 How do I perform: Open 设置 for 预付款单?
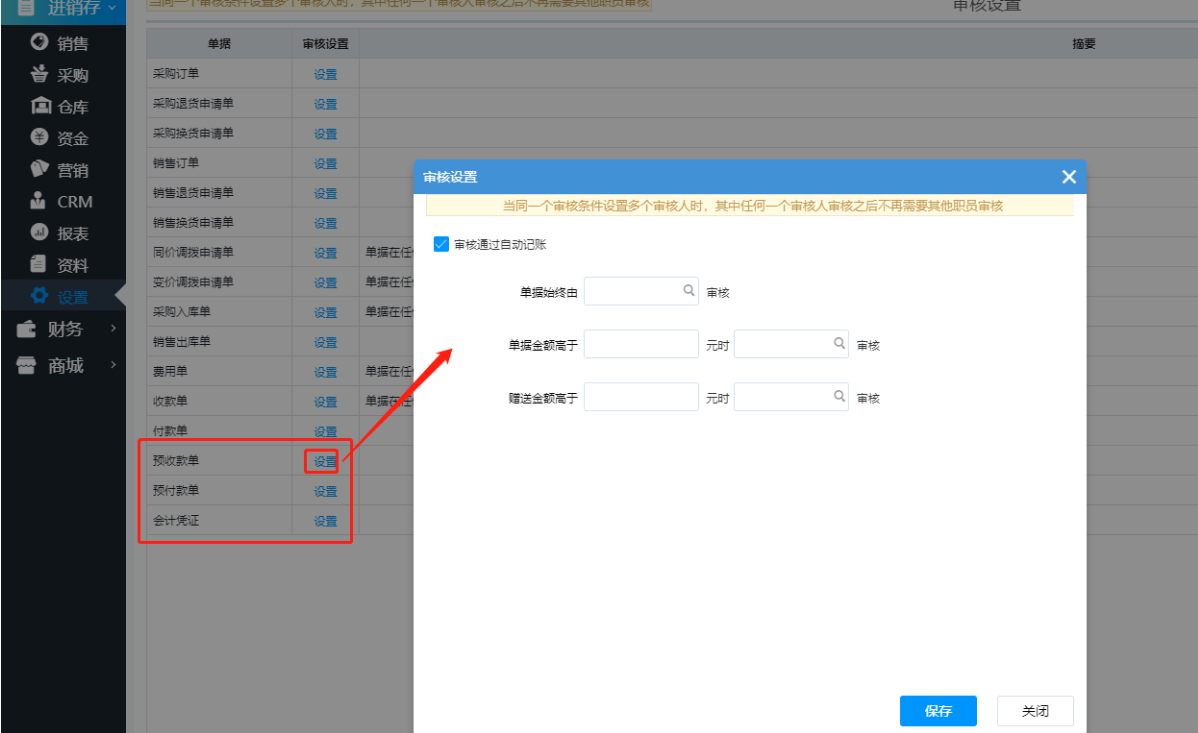click(325, 491)
